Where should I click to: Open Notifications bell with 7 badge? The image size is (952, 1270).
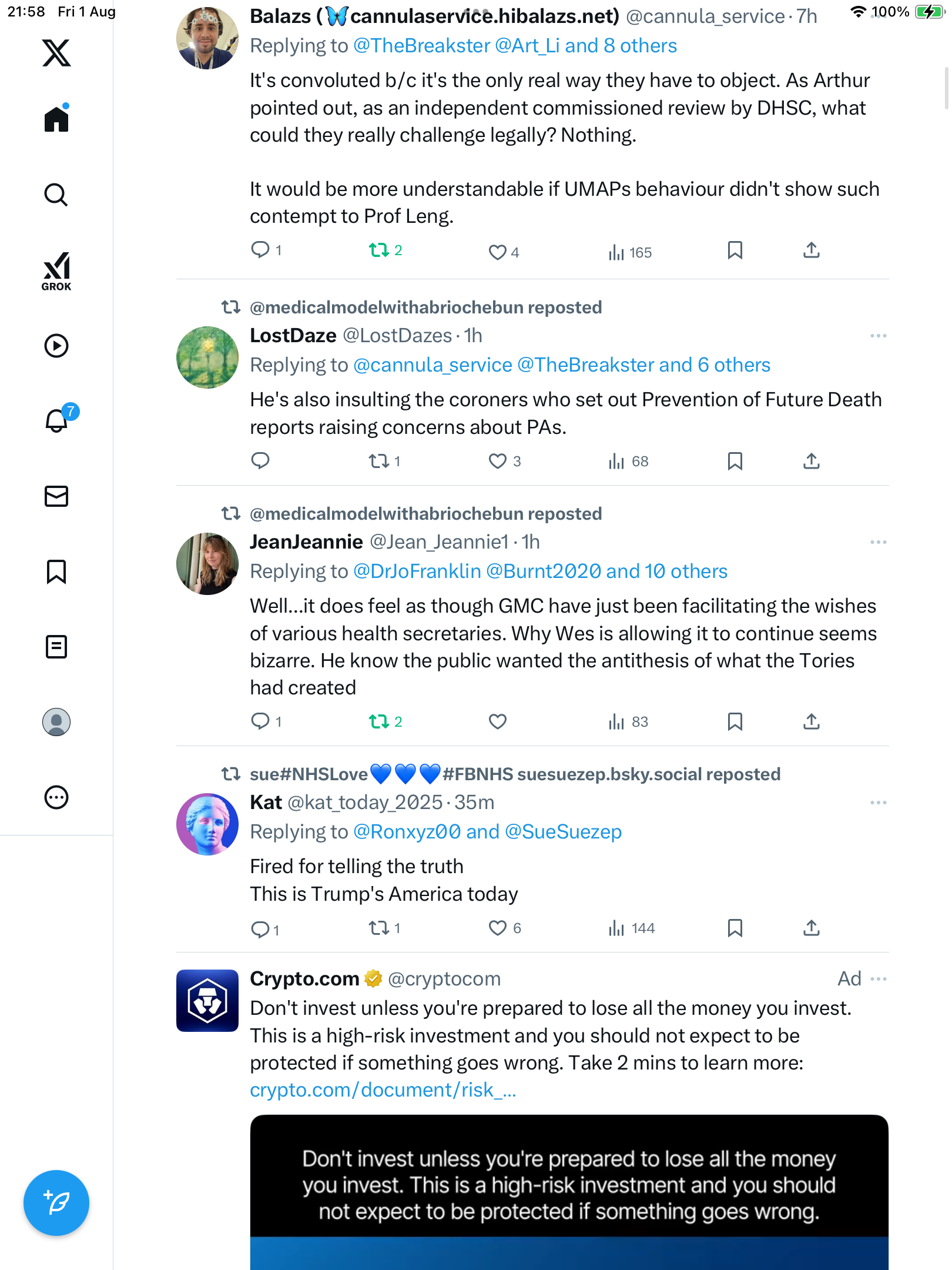[x=58, y=420]
